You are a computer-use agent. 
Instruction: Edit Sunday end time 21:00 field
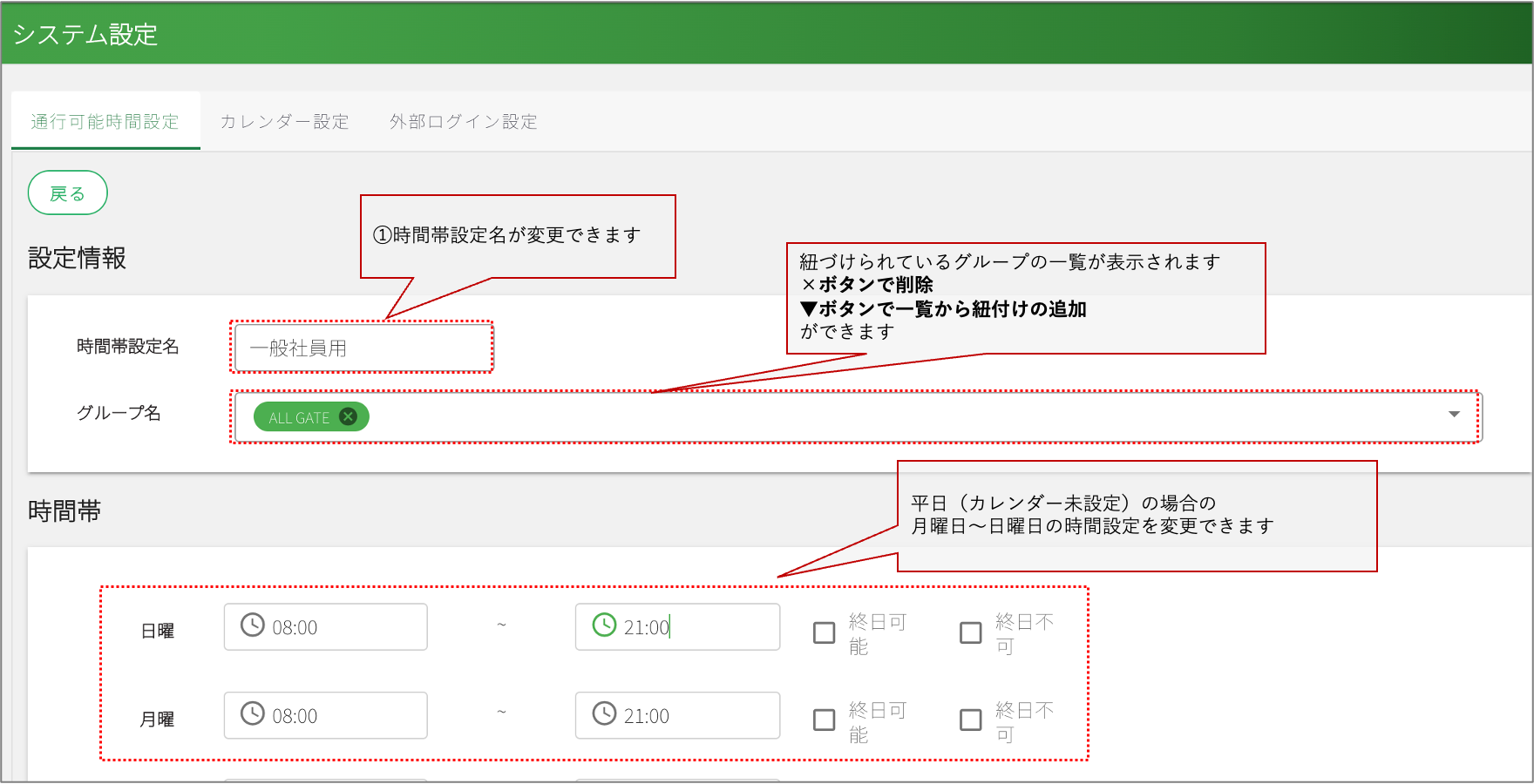pyautogui.click(x=677, y=627)
